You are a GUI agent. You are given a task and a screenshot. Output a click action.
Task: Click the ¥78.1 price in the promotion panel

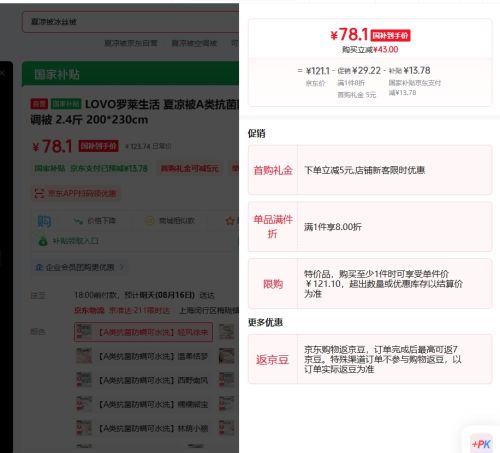pyautogui.click(x=349, y=35)
